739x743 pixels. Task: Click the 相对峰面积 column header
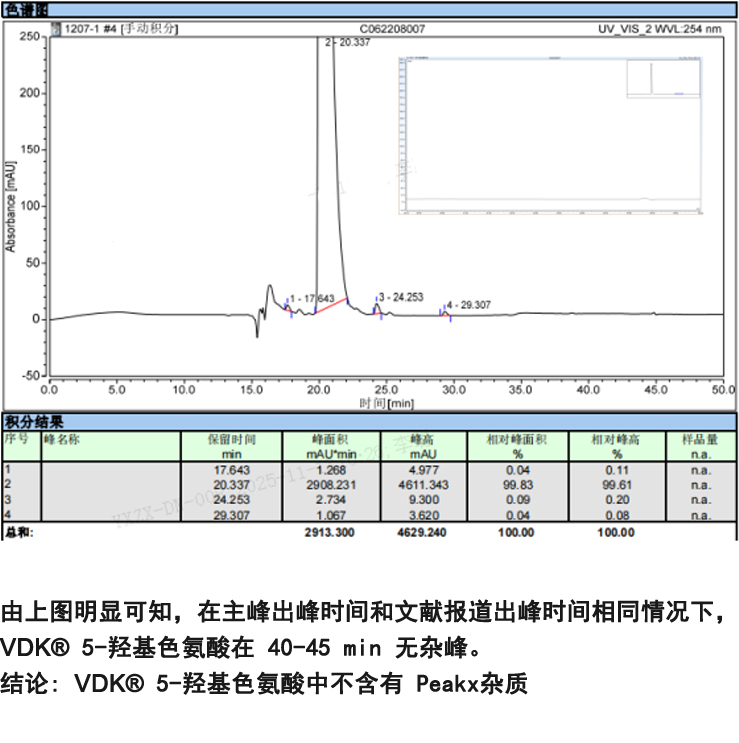click(x=516, y=439)
